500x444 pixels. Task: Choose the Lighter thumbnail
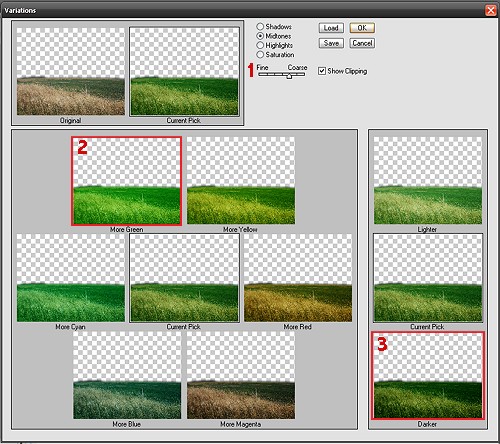(428, 181)
